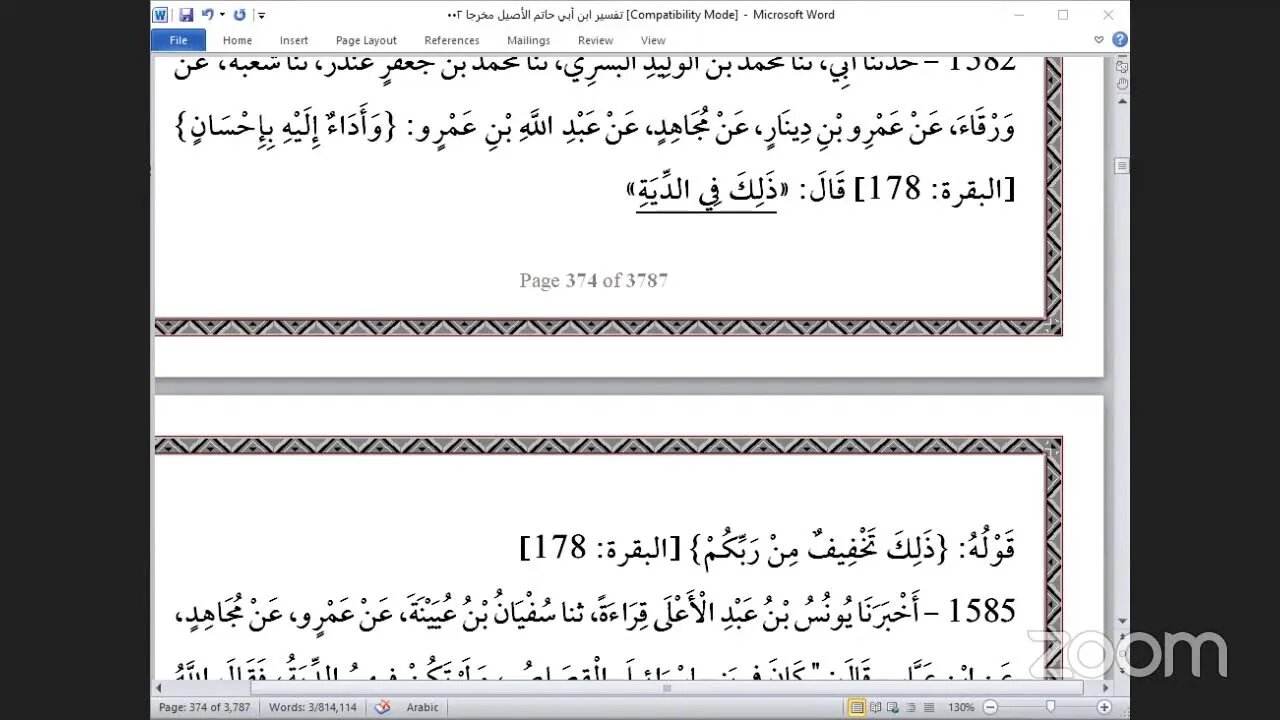The width and height of the screenshot is (1280, 720).
Task: Click the Arabic language indicator
Action: [x=422, y=707]
